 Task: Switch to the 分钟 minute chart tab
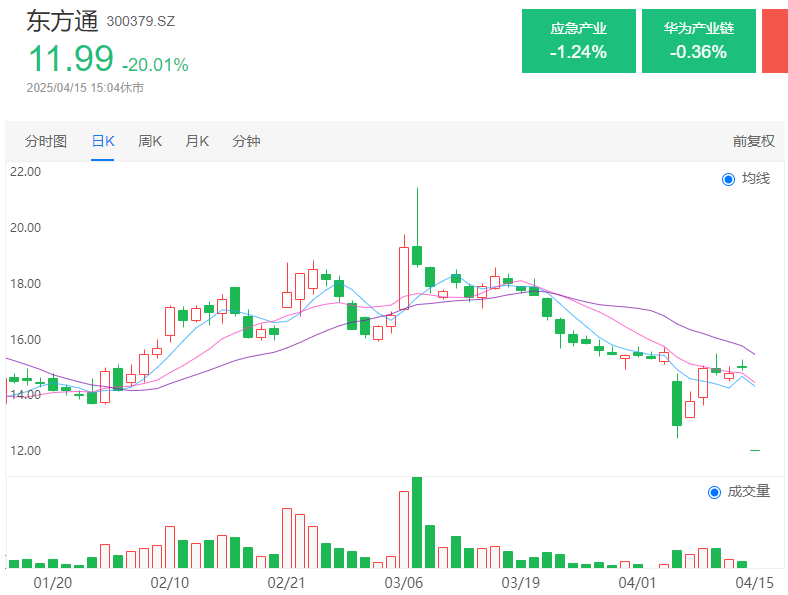pyautogui.click(x=246, y=141)
